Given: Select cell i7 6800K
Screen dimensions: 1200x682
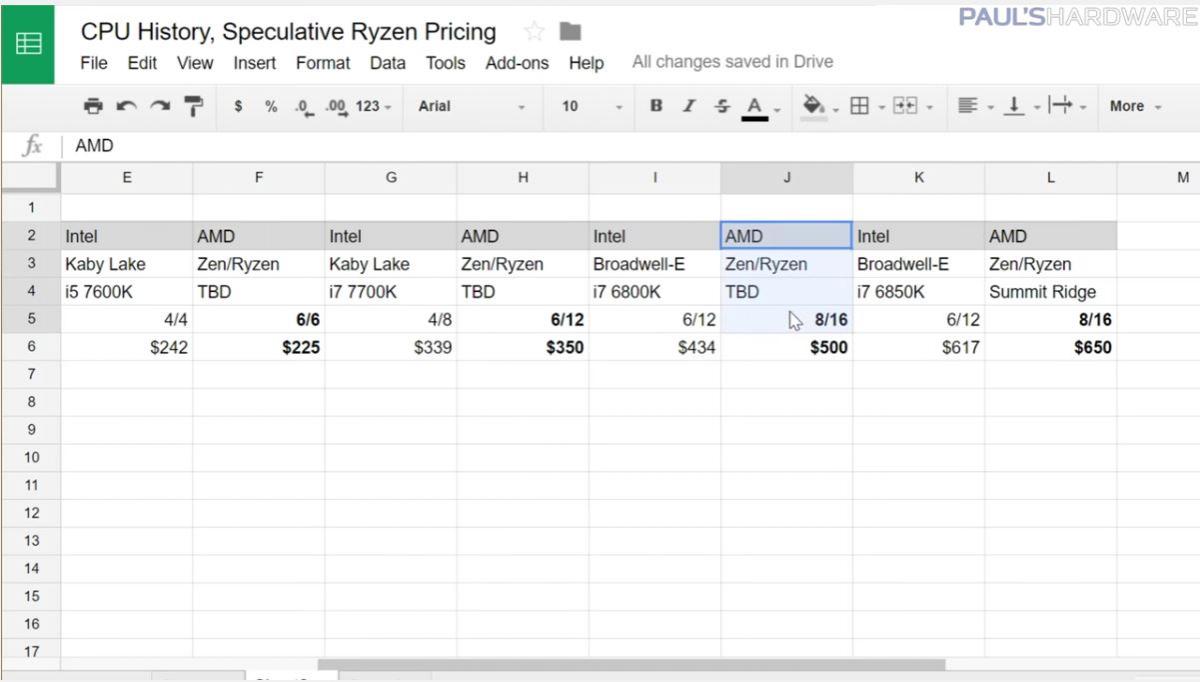Looking at the screenshot, I should click(655, 292).
